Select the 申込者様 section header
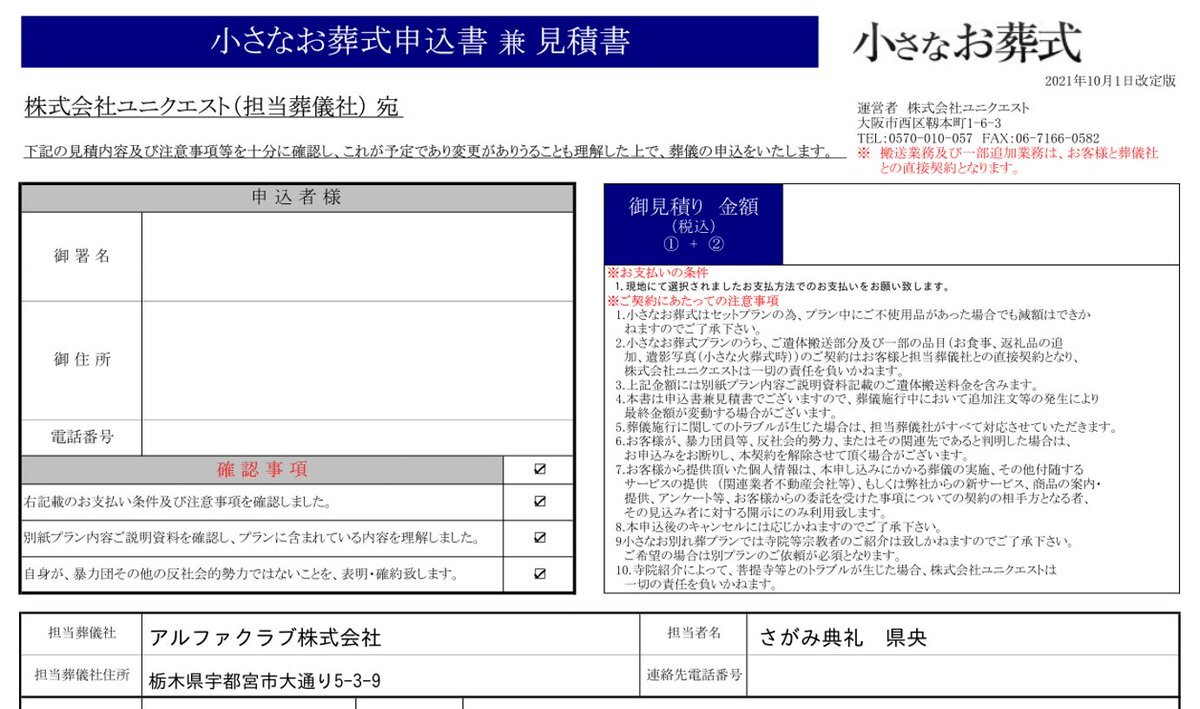 pyautogui.click(x=297, y=198)
